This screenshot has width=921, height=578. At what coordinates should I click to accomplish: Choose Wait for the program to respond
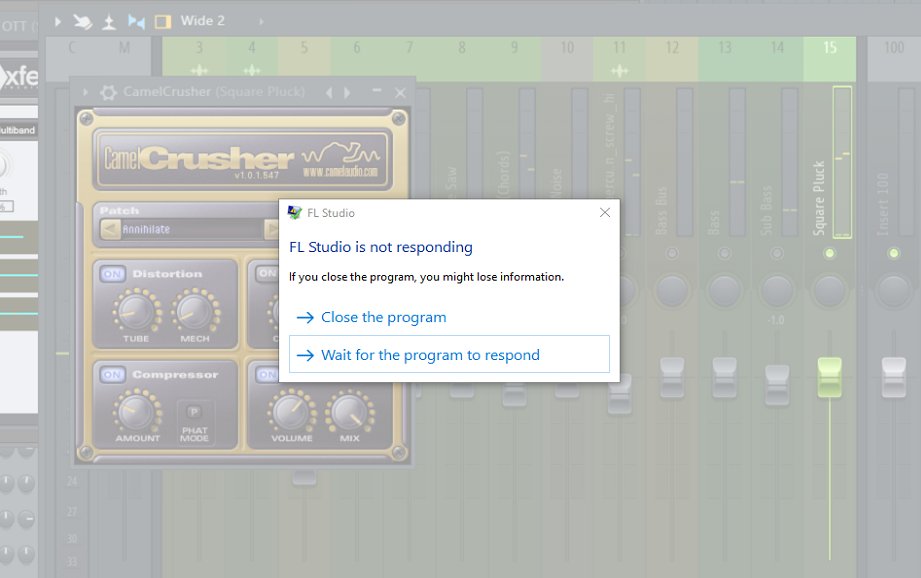pos(449,354)
